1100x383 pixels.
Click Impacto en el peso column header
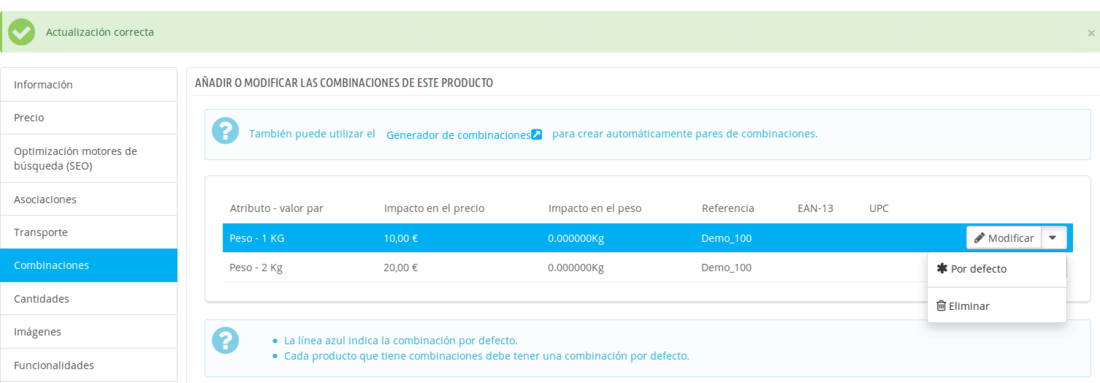point(594,208)
